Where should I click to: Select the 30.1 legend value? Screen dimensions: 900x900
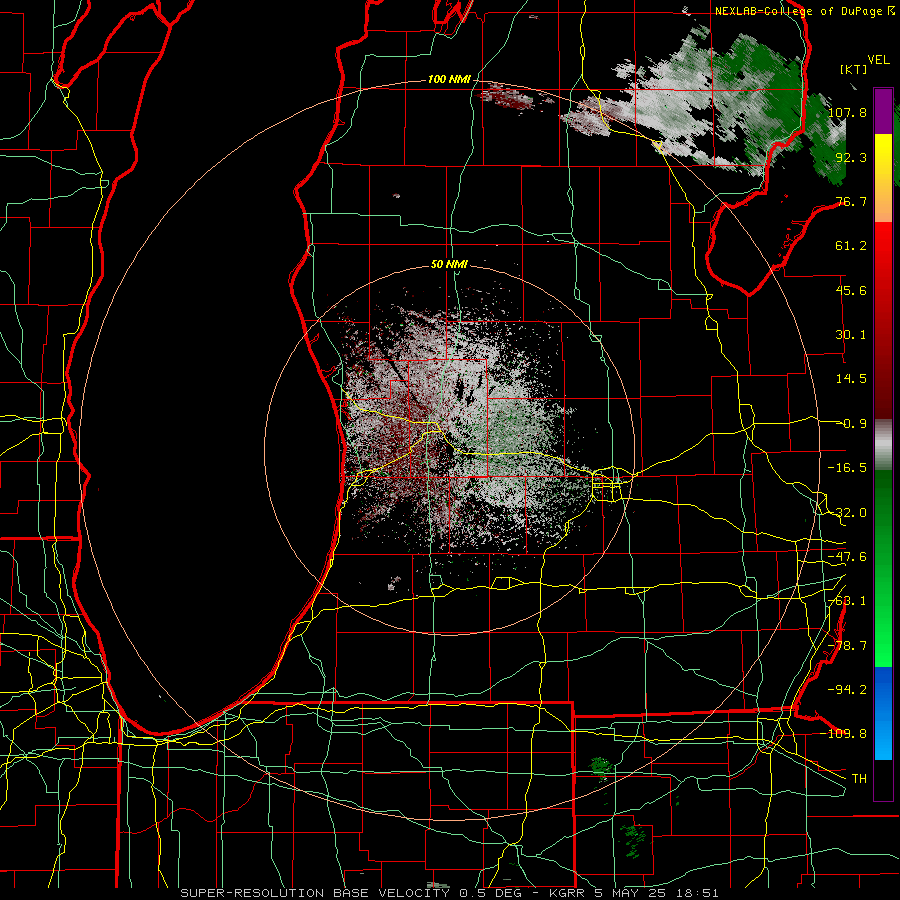click(851, 334)
